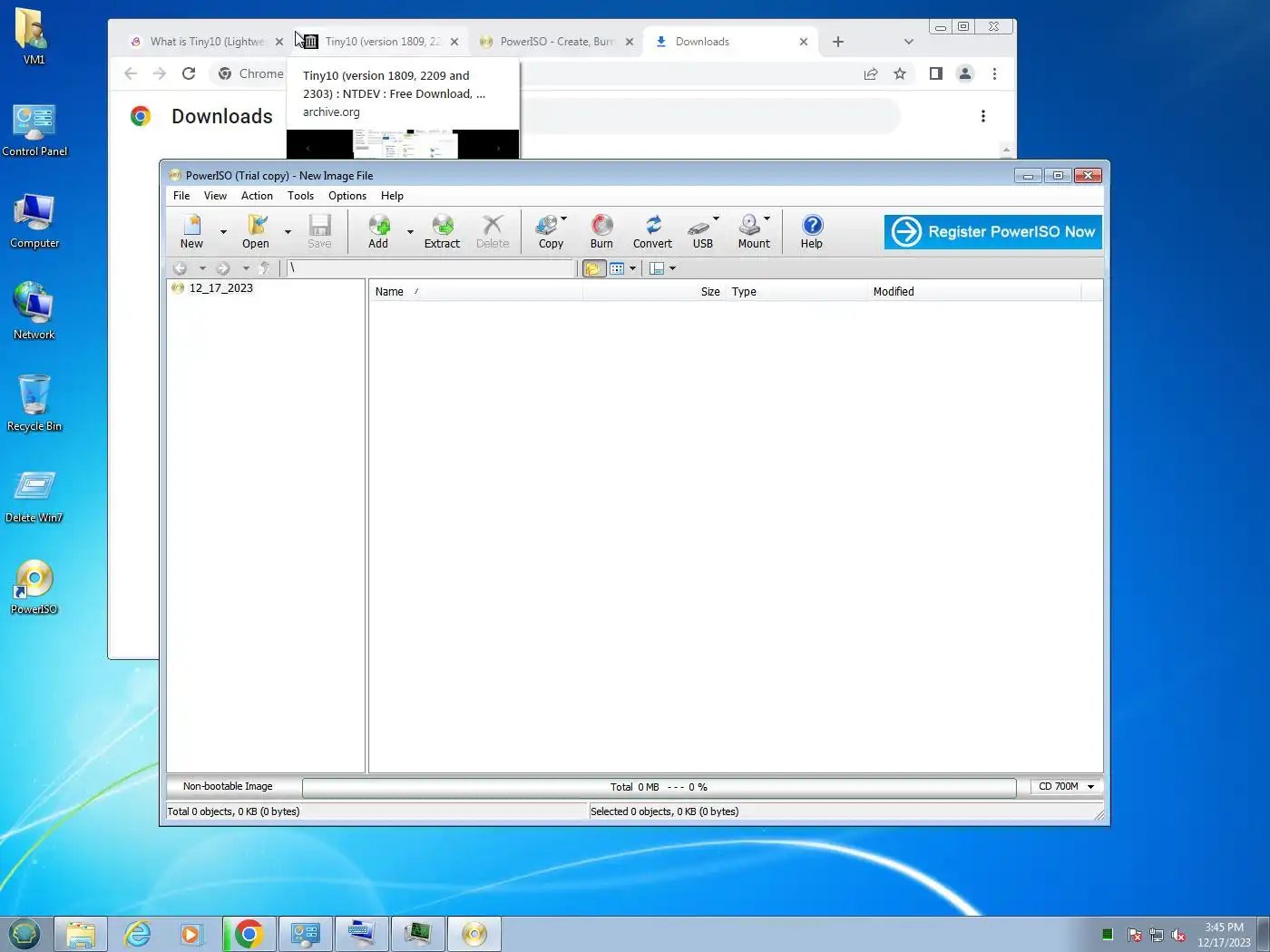Open the Windows Start button

pos(24,933)
